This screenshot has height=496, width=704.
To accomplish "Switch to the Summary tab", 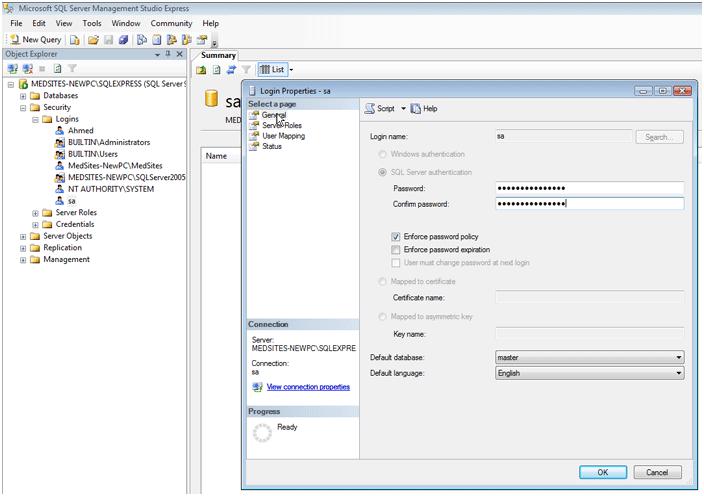I will click(218, 55).
